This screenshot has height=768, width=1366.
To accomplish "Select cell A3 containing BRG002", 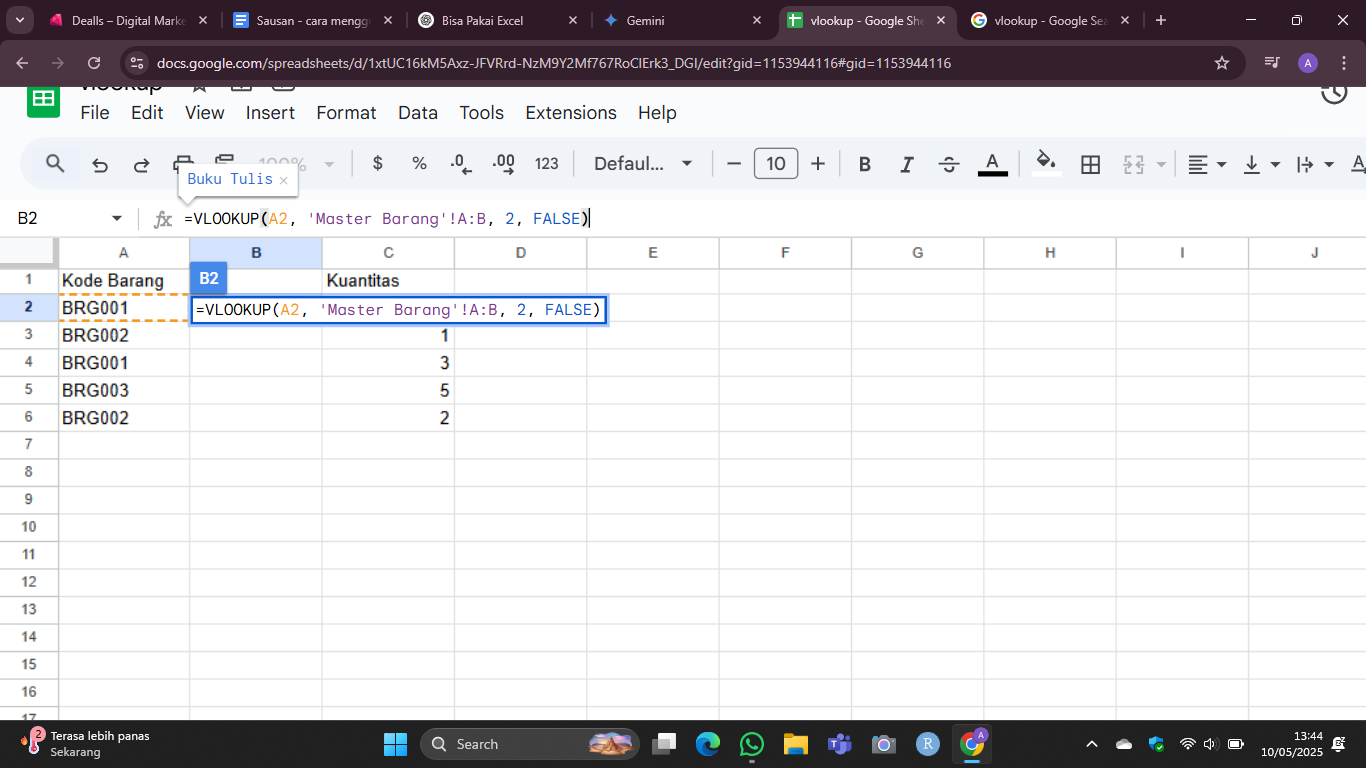I will pos(124,335).
